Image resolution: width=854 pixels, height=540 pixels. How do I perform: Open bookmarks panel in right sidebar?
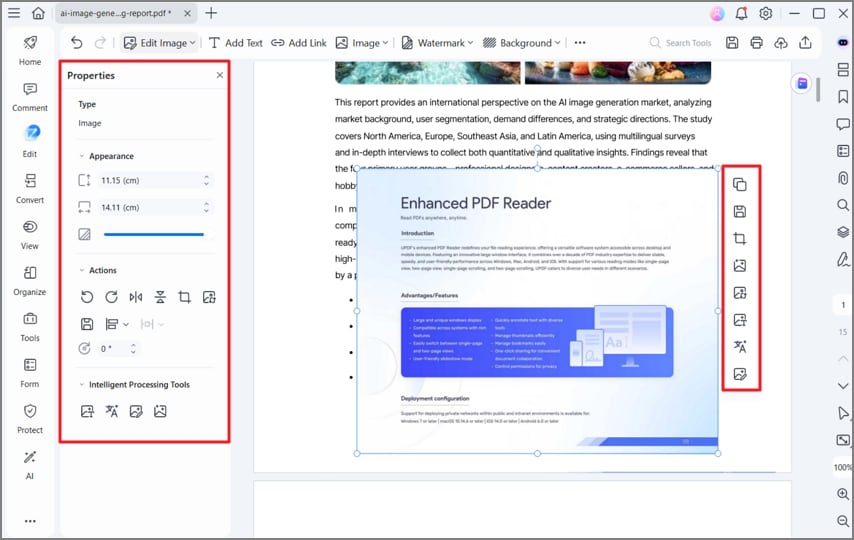[x=843, y=96]
